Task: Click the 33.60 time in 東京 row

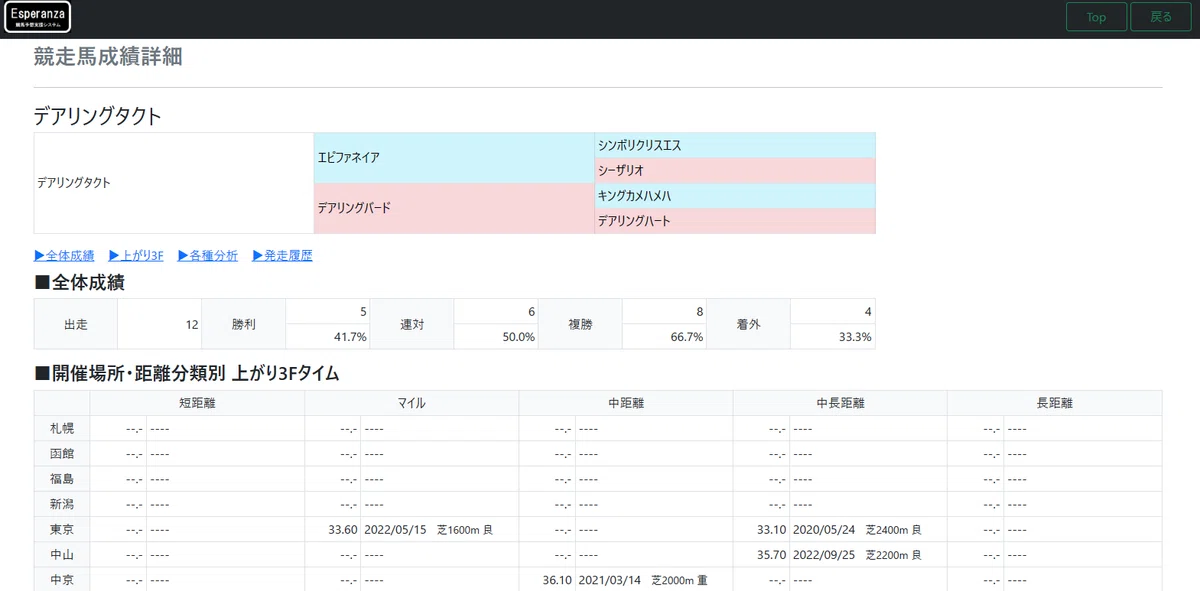Action: (342, 529)
